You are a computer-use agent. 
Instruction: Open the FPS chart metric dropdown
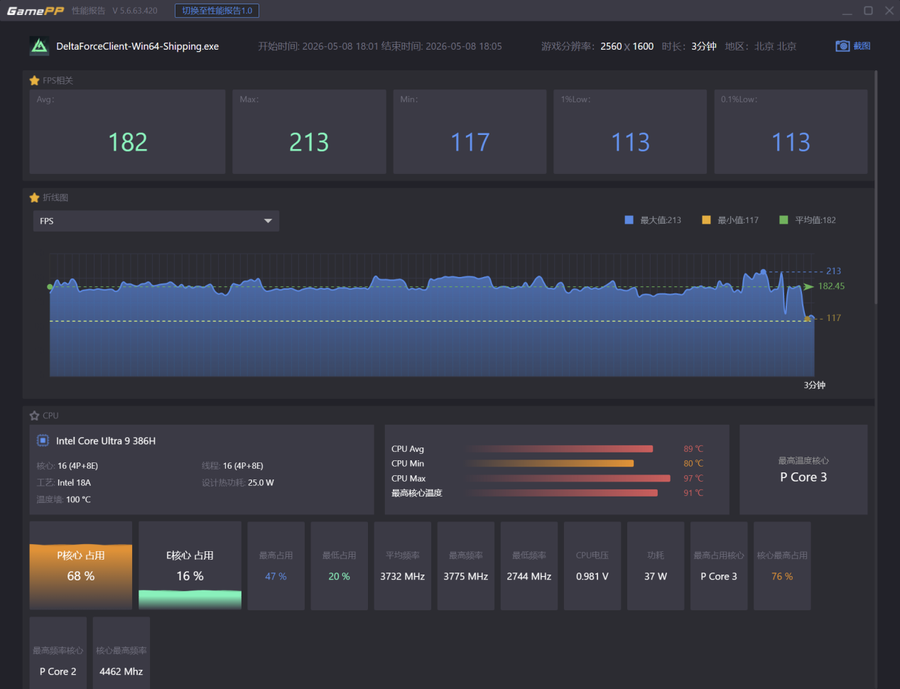[x=156, y=221]
